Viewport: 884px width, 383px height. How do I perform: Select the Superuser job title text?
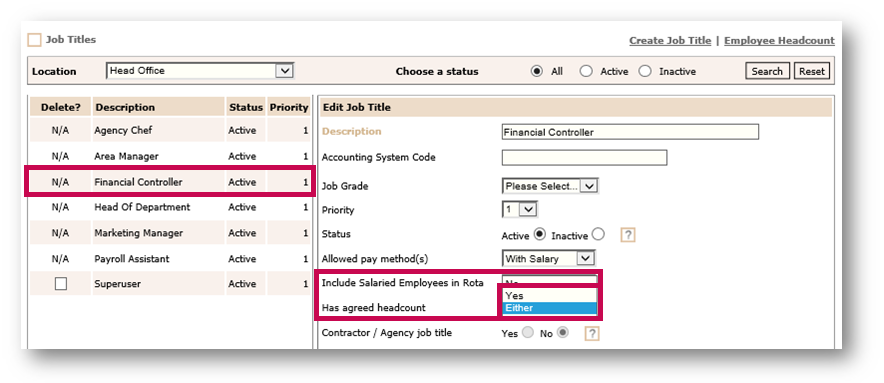[117, 284]
